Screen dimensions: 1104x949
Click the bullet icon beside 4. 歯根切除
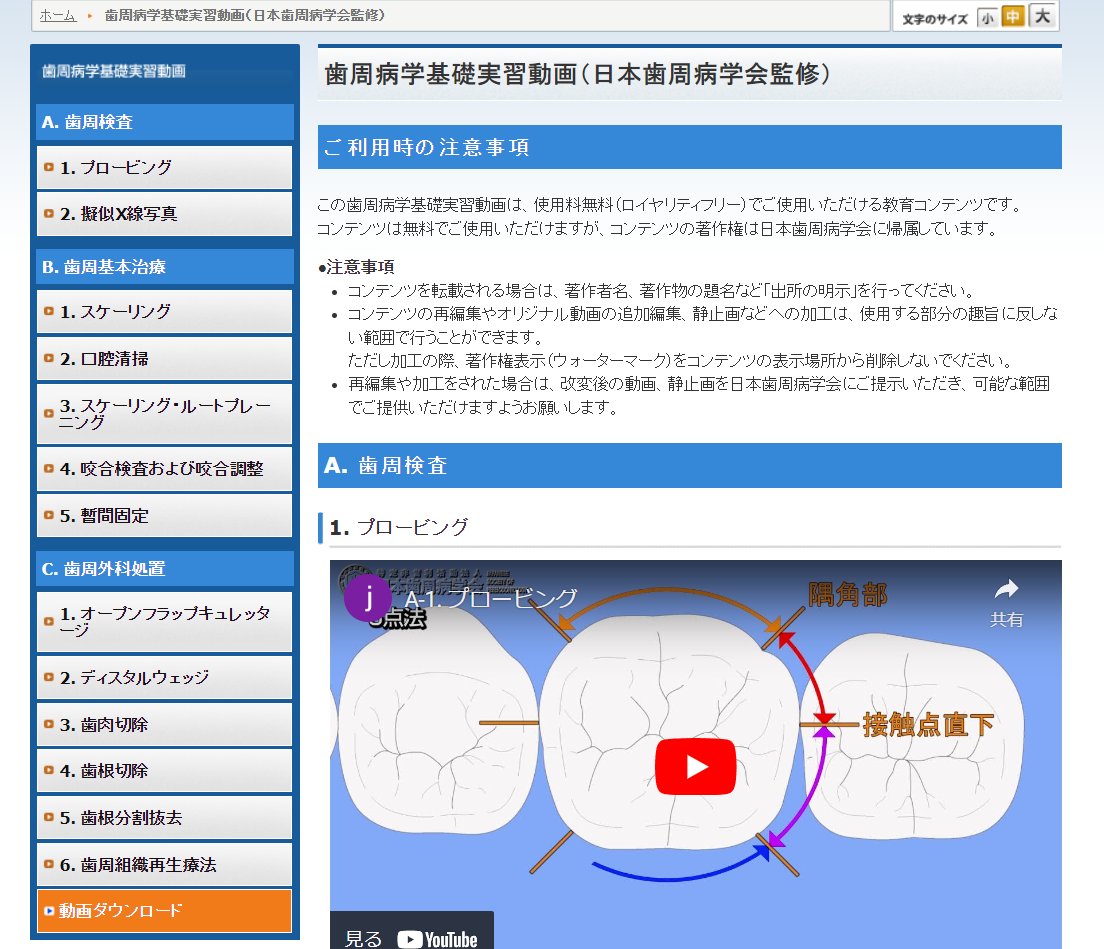click(49, 770)
